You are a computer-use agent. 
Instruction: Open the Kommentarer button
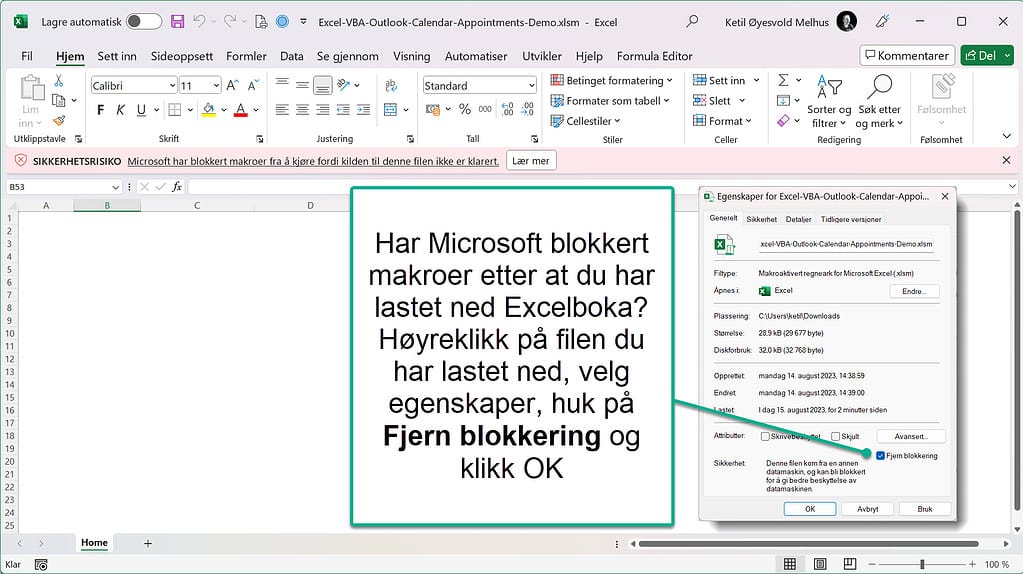click(x=907, y=55)
